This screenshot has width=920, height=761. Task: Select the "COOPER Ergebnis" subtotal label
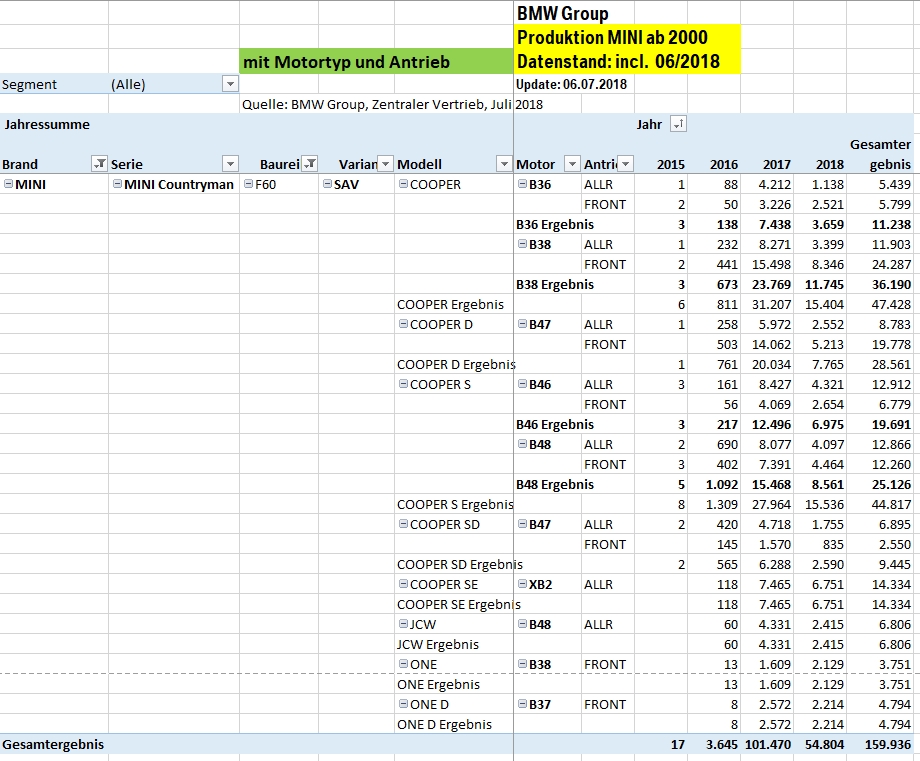[x=450, y=304]
